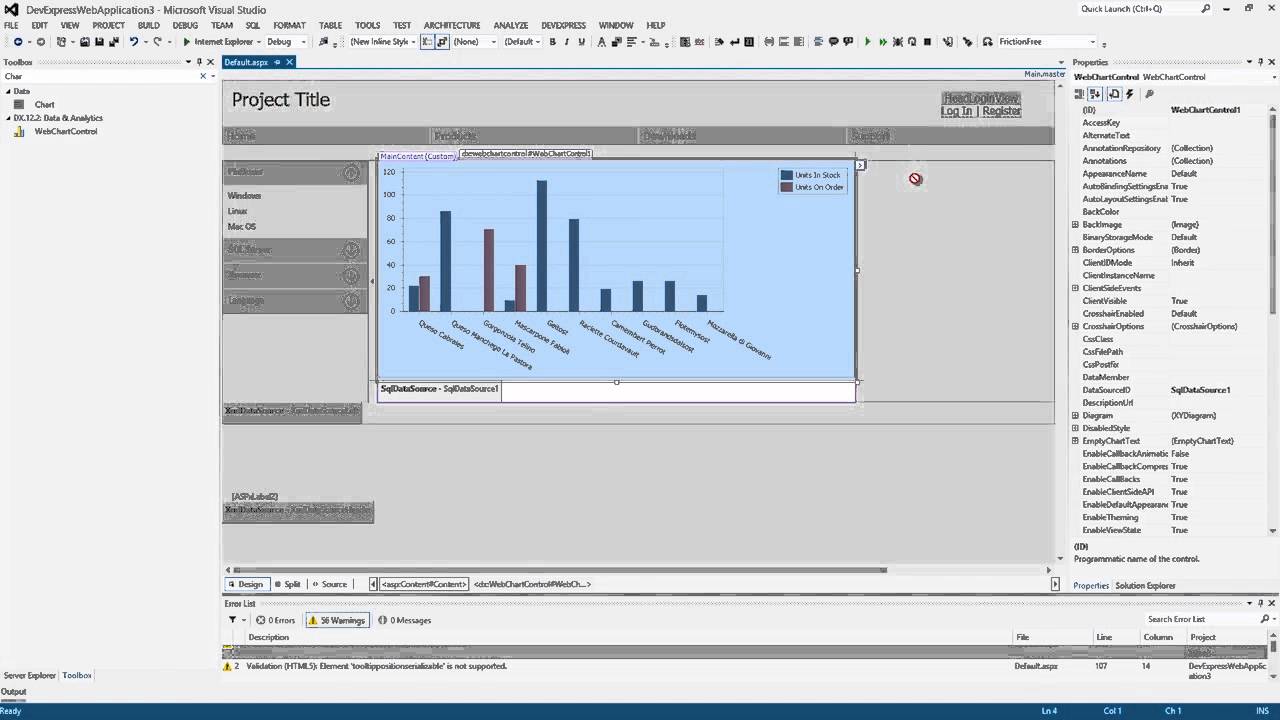This screenshot has width=1280, height=720.
Task: Open the BUILD menu
Action: pyautogui.click(x=149, y=25)
